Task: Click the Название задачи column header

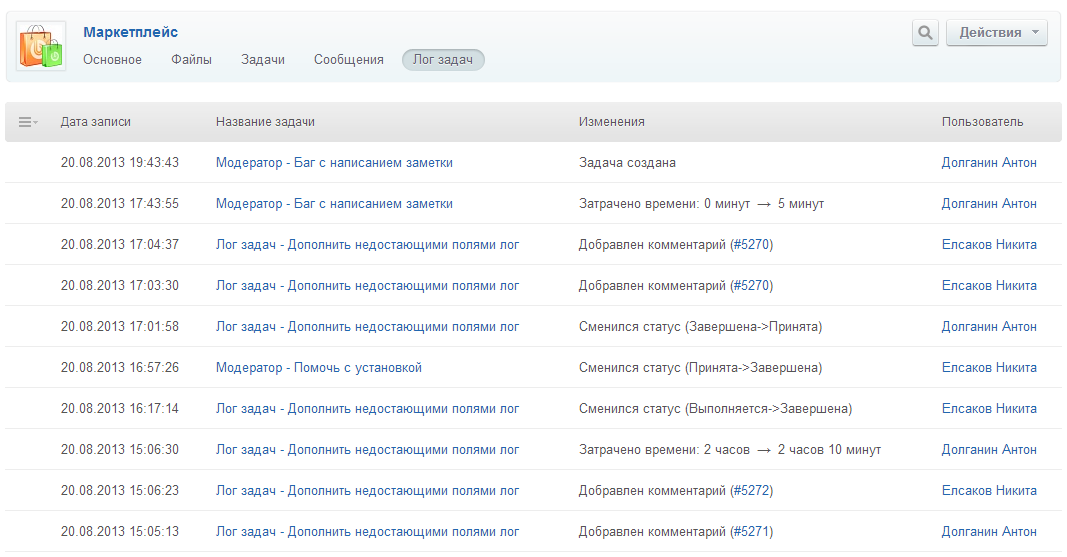Action: (265, 122)
